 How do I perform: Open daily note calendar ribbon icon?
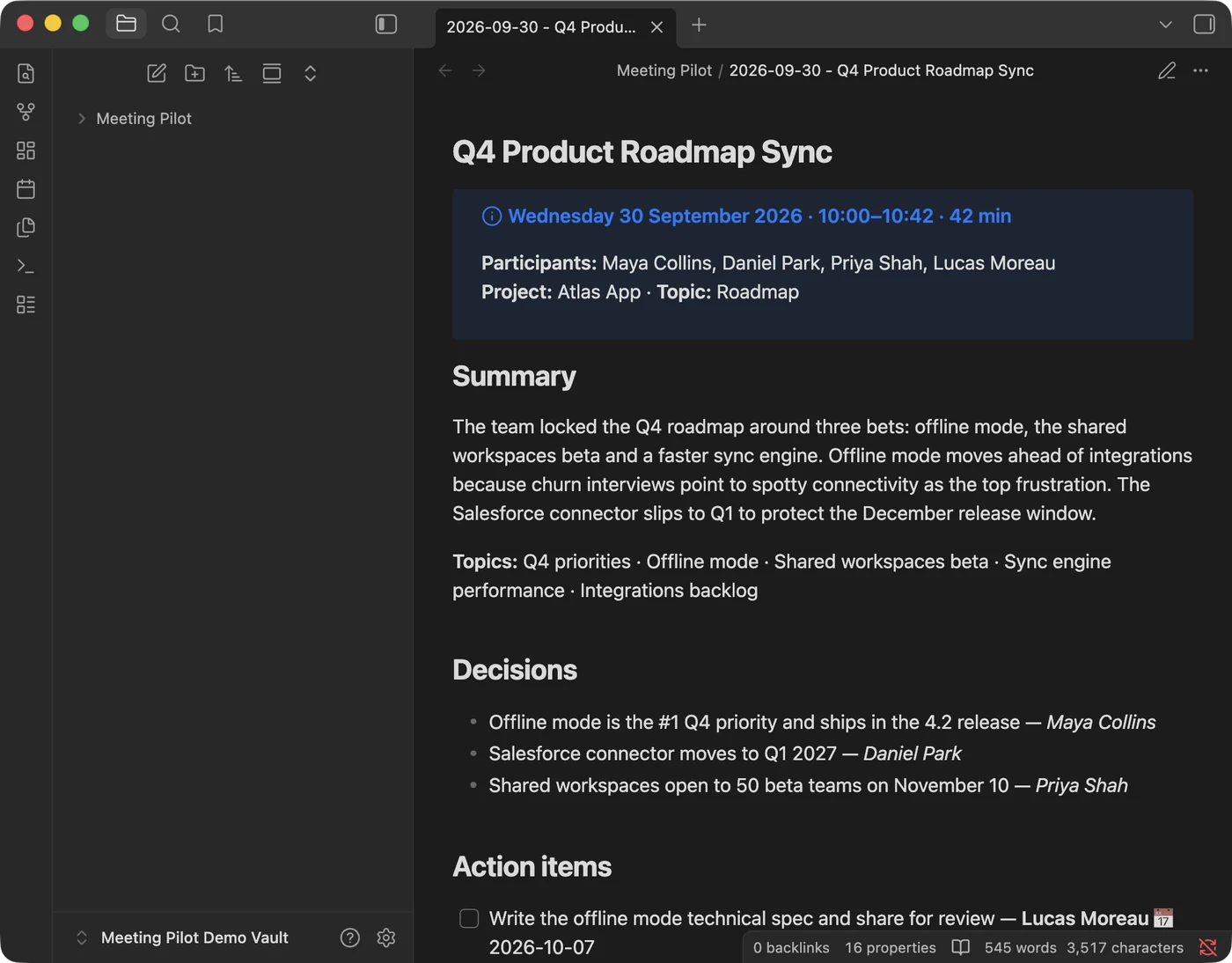26,188
